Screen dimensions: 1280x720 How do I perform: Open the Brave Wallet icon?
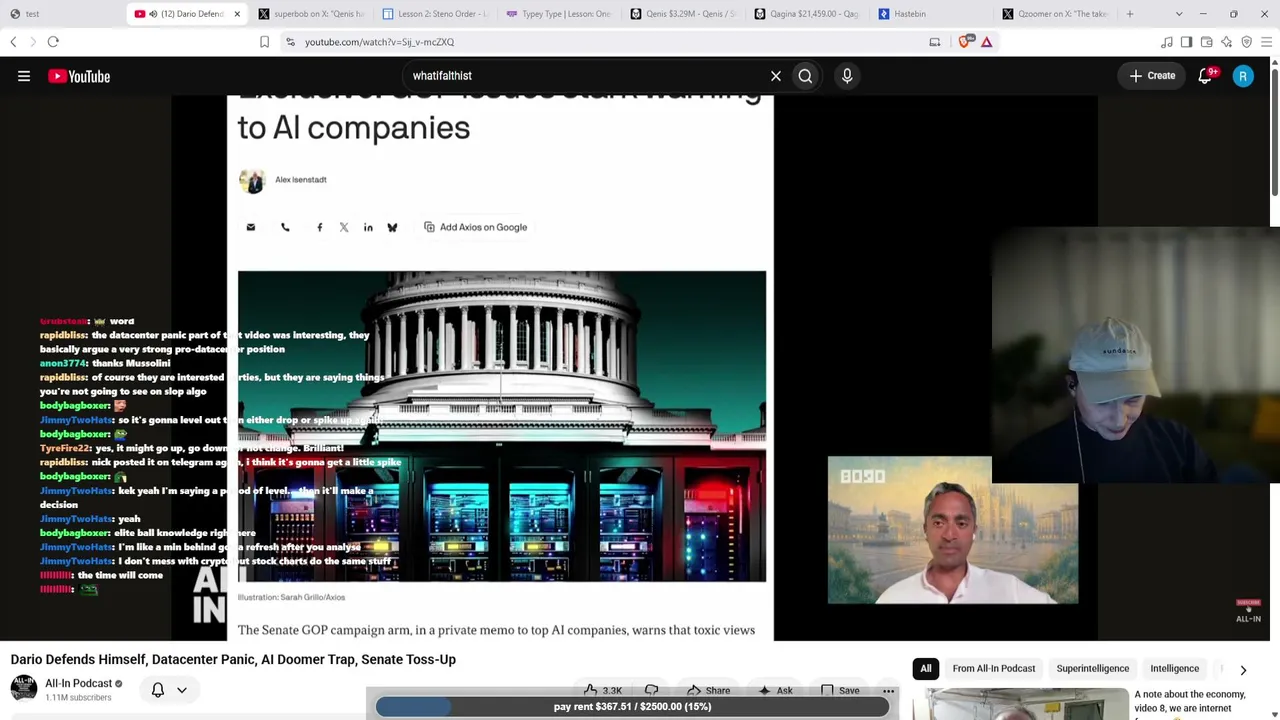coord(1207,42)
